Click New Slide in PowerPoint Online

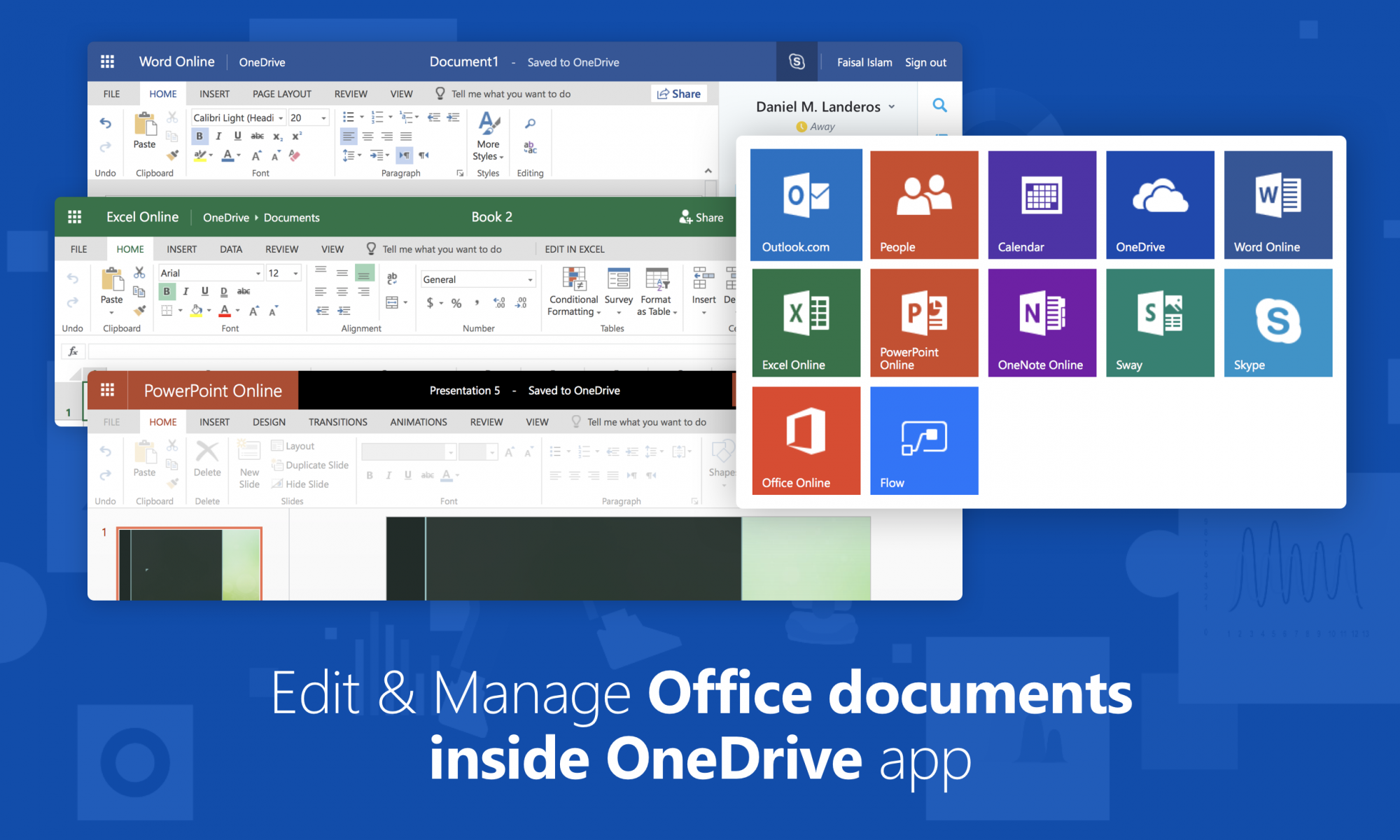[x=248, y=464]
